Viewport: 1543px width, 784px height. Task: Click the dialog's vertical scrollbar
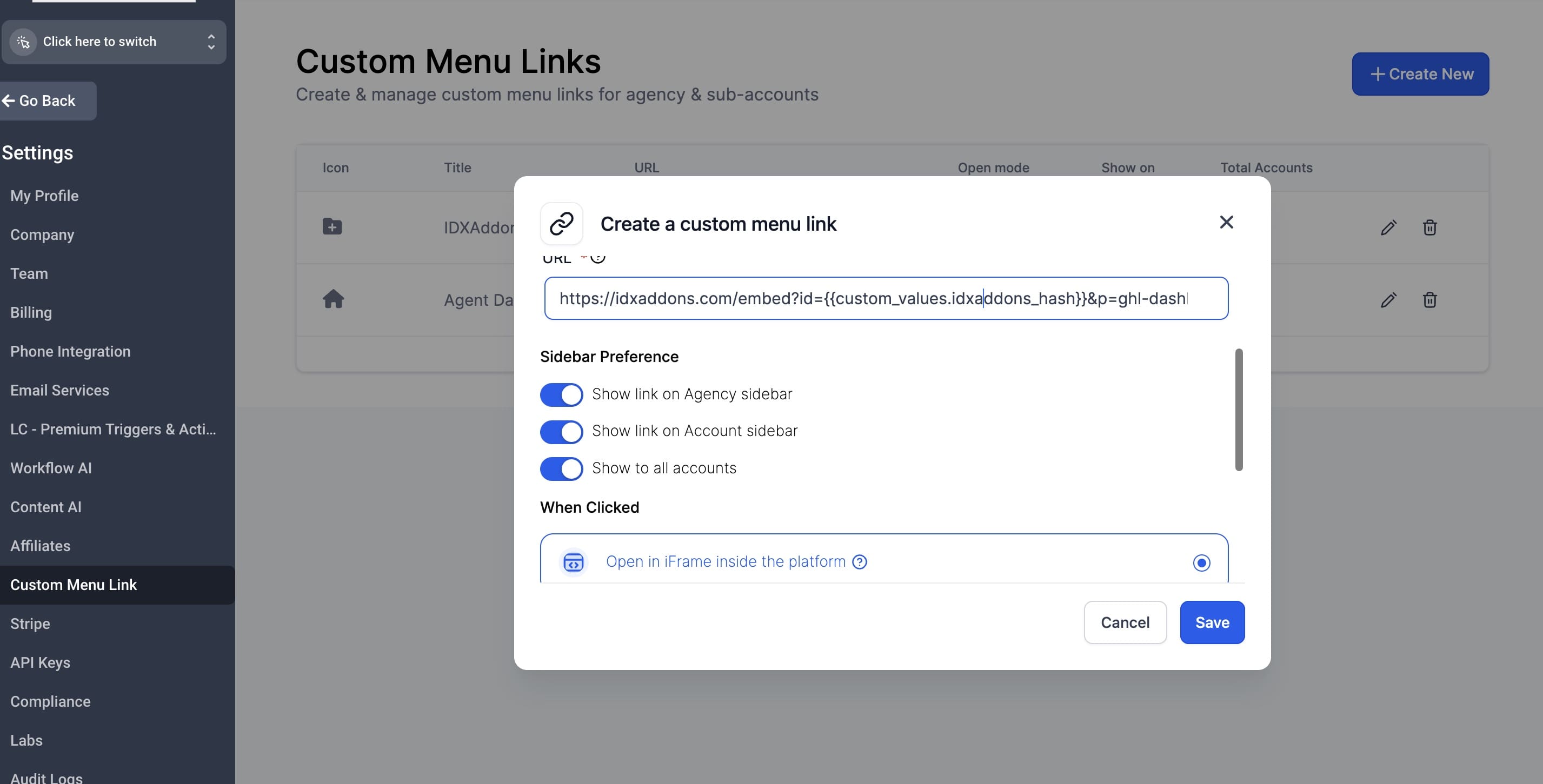click(1238, 410)
